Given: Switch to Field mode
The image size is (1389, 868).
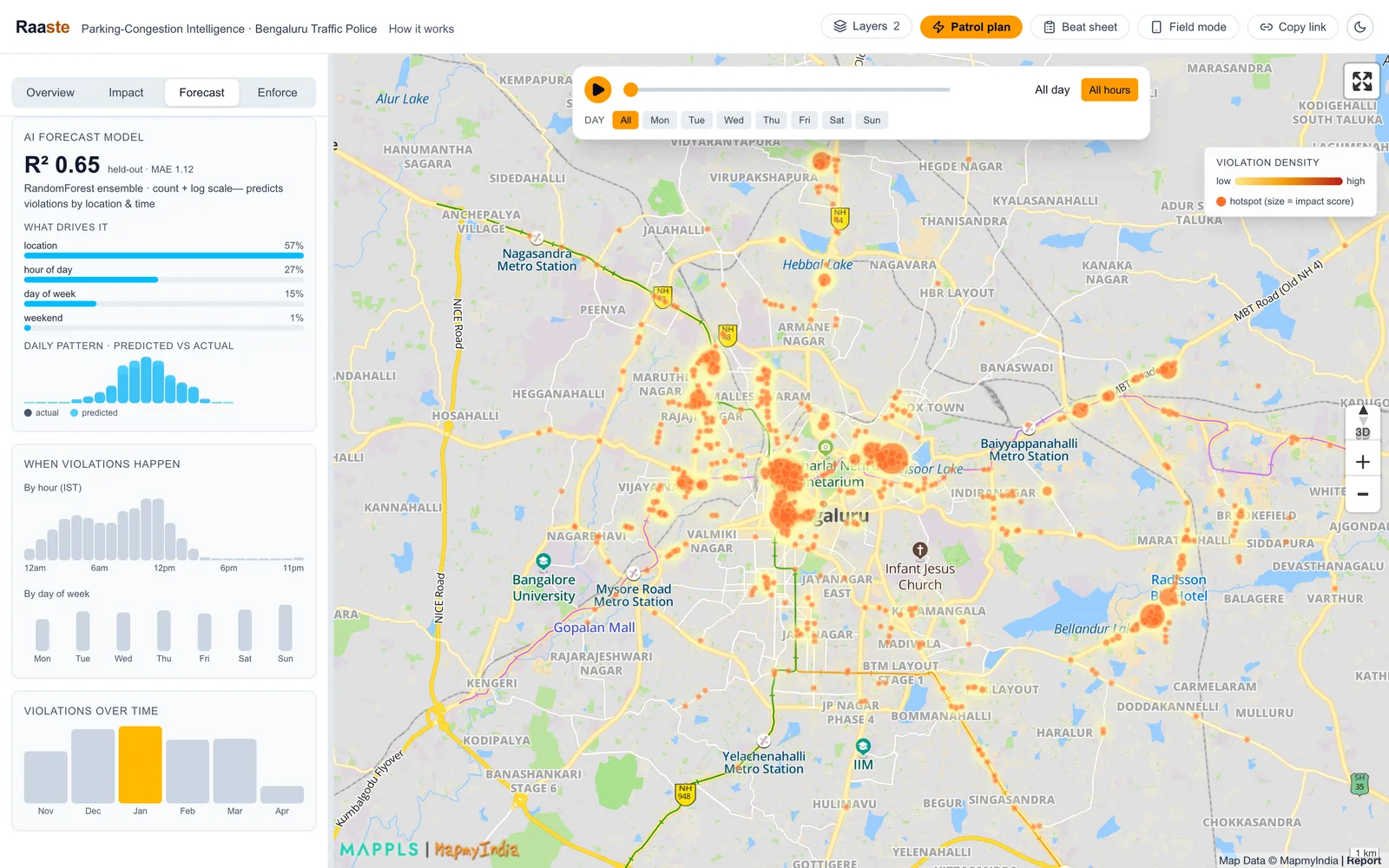Looking at the screenshot, I should 1188,27.
